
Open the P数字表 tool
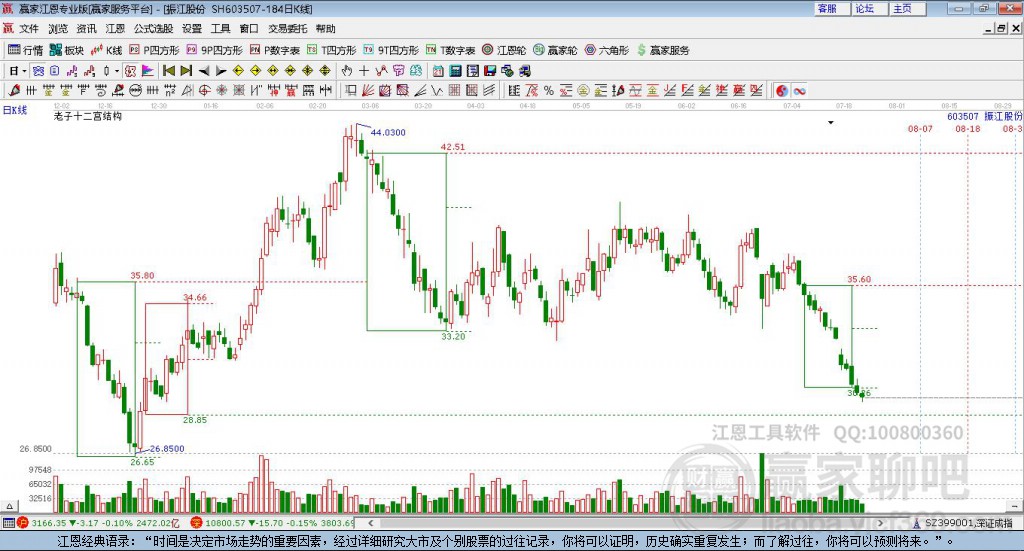point(274,50)
